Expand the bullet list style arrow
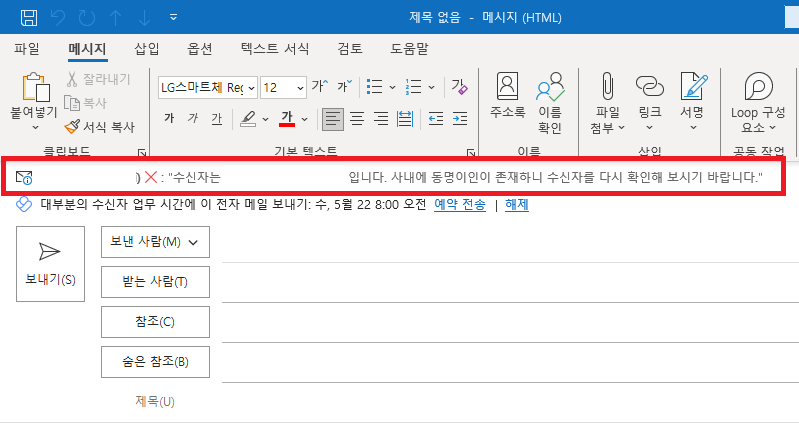 [392, 87]
